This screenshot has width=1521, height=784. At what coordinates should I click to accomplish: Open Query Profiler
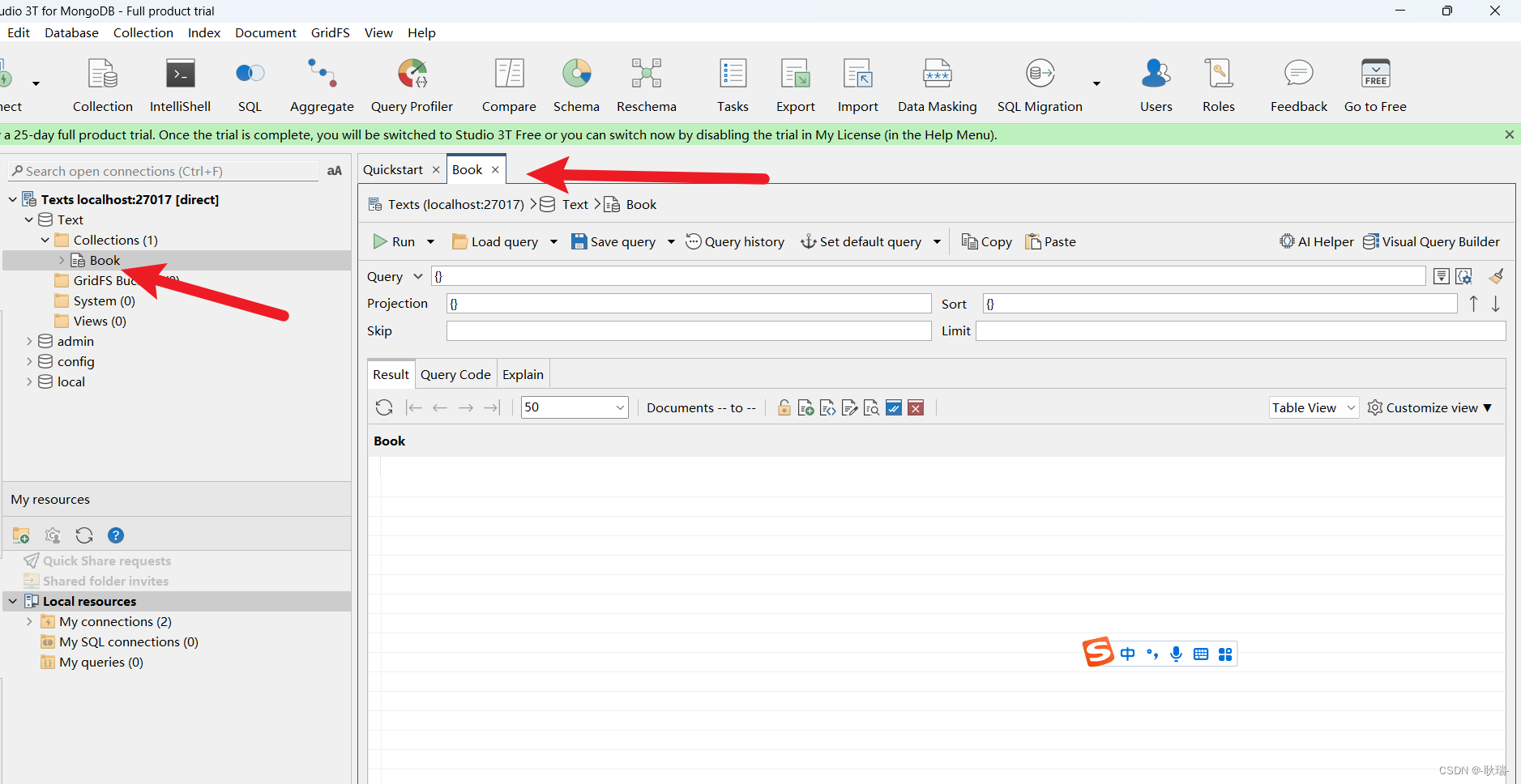pyautogui.click(x=412, y=85)
